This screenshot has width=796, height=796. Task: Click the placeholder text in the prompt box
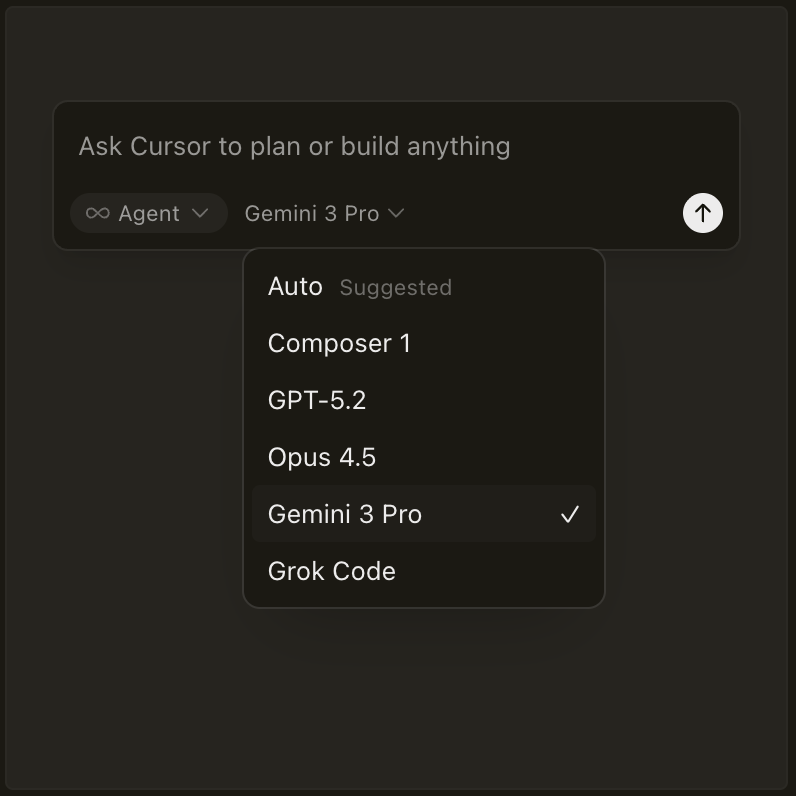pyautogui.click(x=295, y=146)
